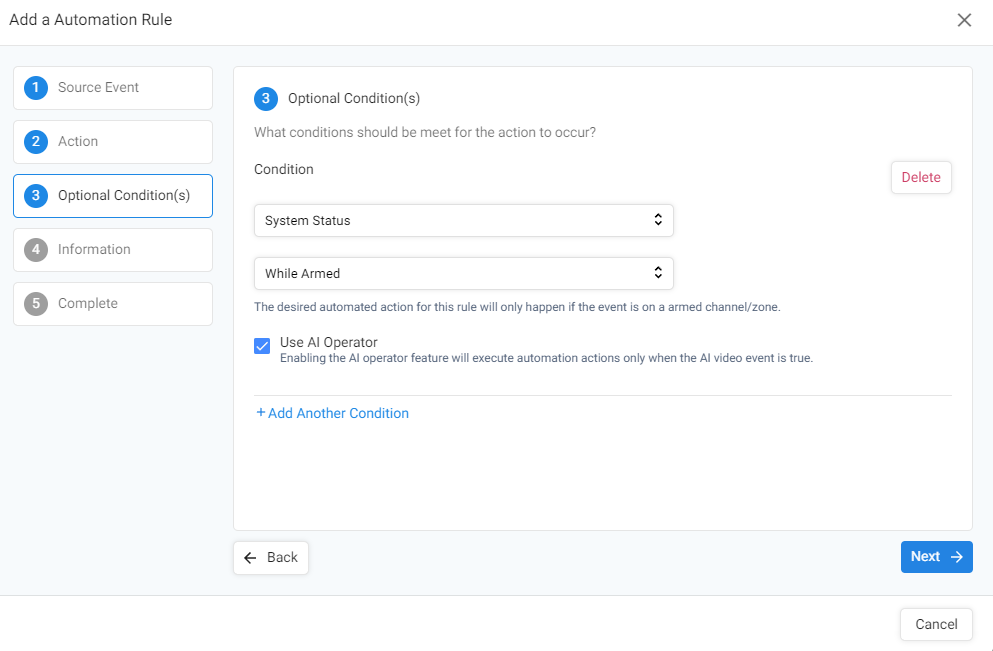993x651 pixels.
Task: Click the Use AI Operator label
Action: tap(329, 342)
